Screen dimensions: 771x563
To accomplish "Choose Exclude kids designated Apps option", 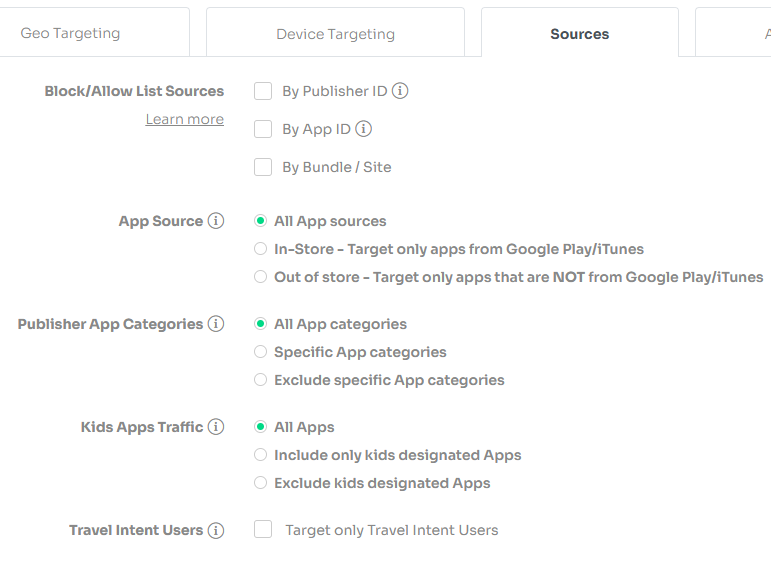I will pos(261,483).
